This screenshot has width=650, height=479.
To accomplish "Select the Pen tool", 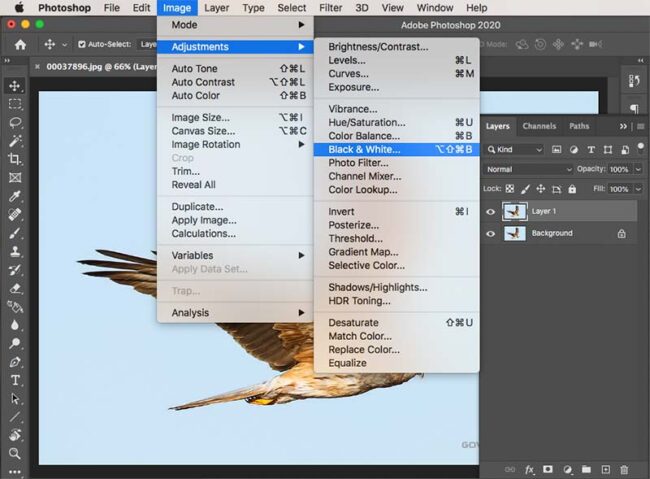I will coord(15,362).
